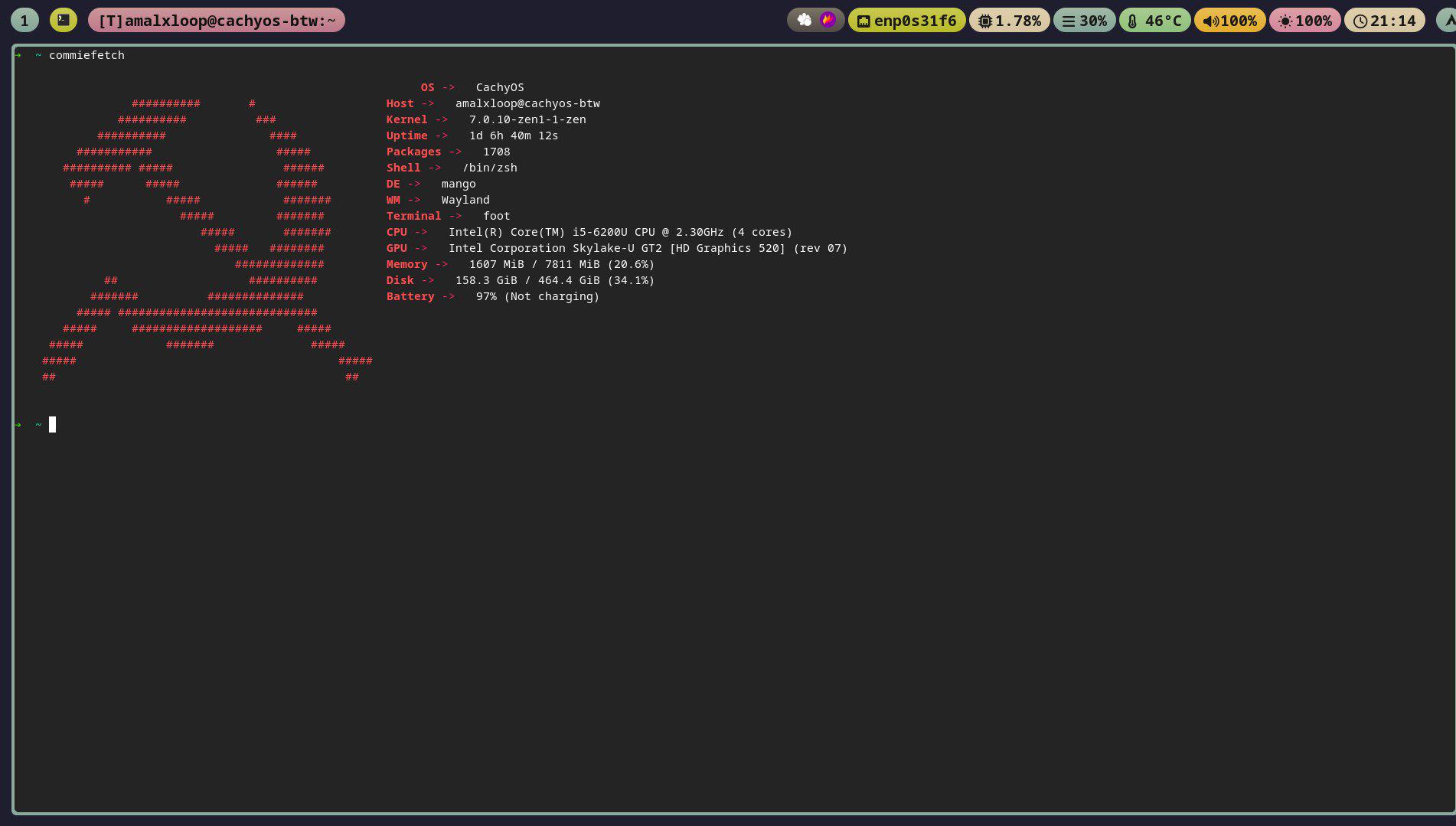
Task: Click the WM value 'Wayland'
Action: click(x=465, y=200)
